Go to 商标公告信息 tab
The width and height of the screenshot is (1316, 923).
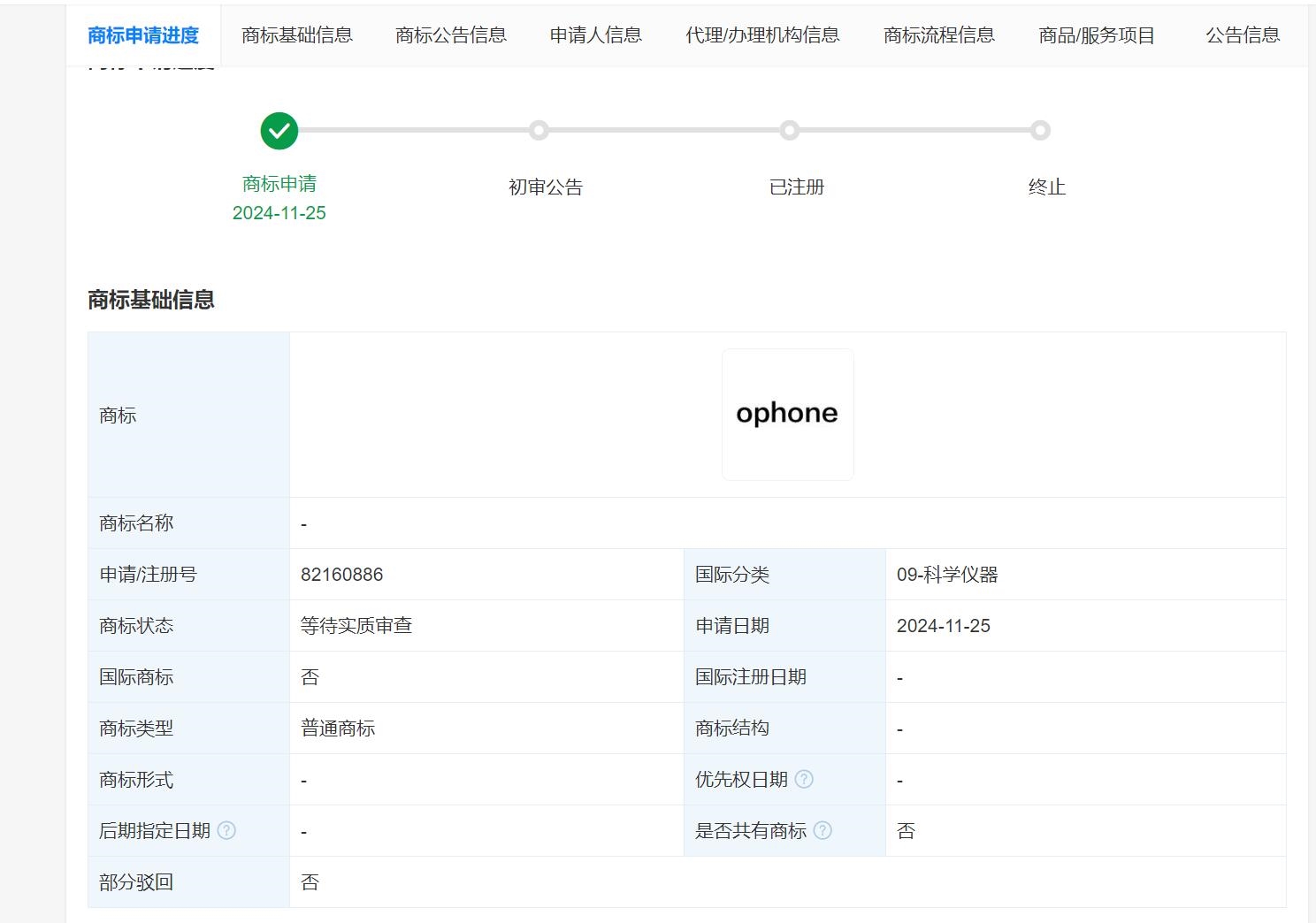(x=451, y=35)
